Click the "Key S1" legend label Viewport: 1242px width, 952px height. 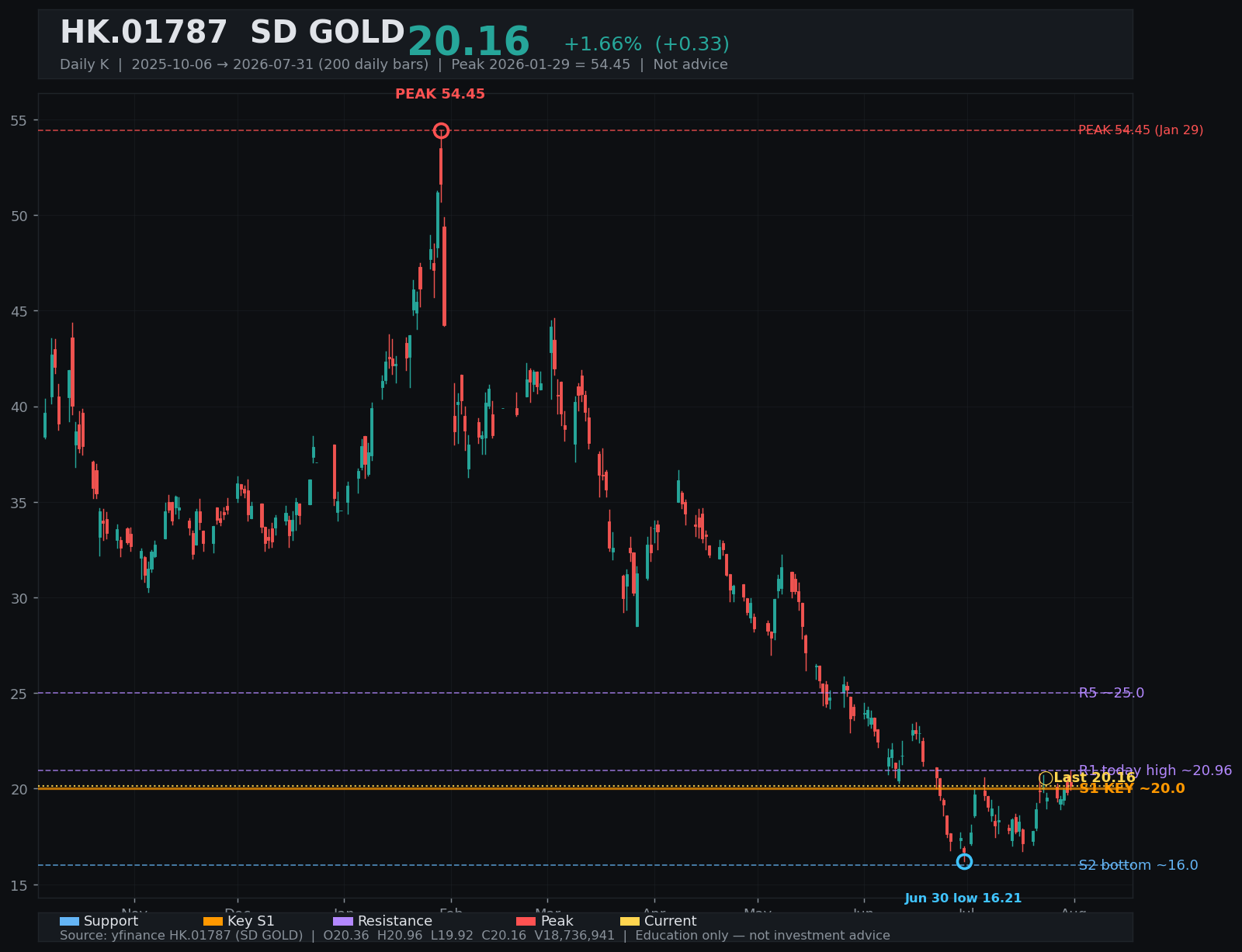[251, 921]
